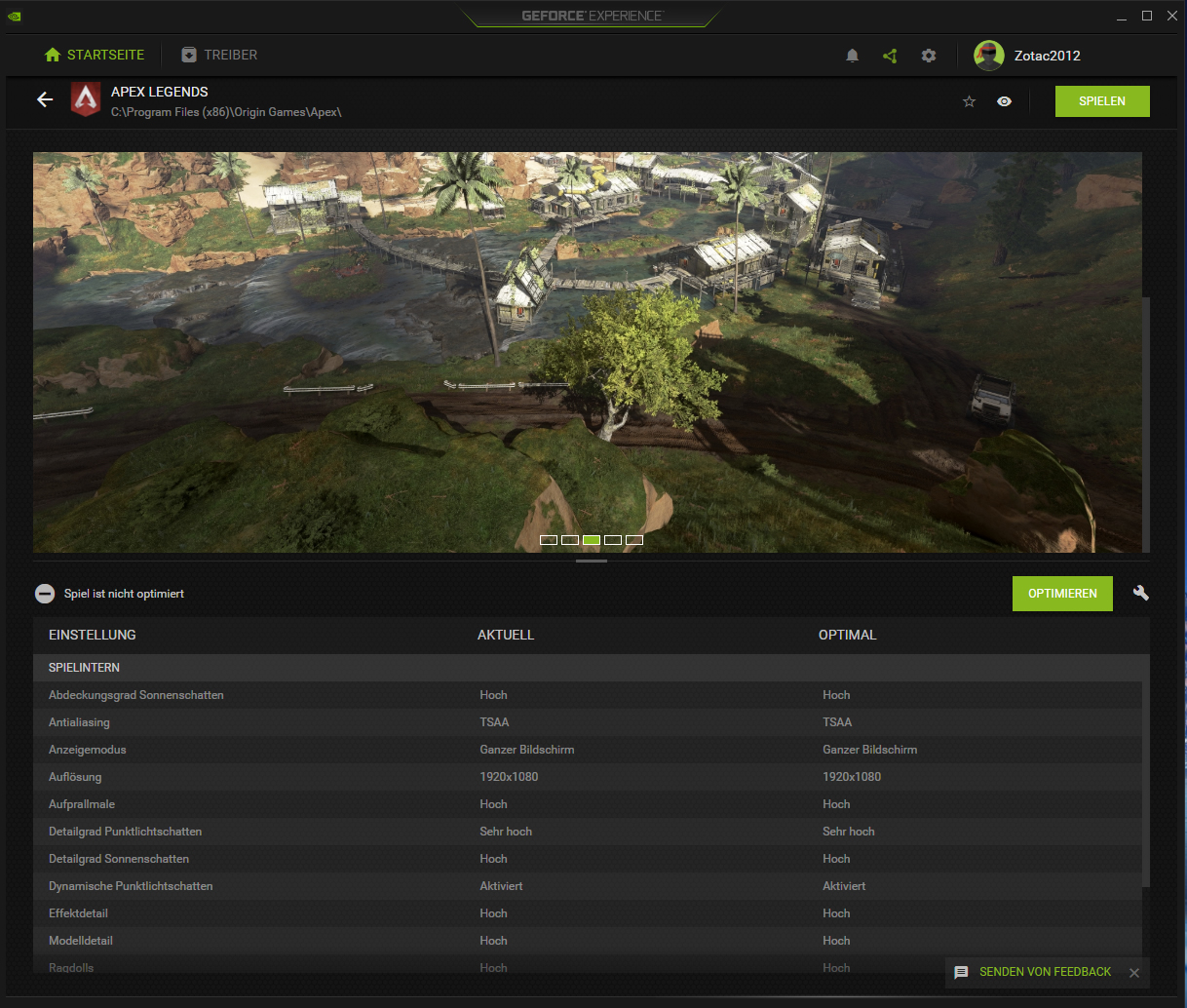
Task: Select the fourth screenshot indicator
Action: (x=613, y=540)
